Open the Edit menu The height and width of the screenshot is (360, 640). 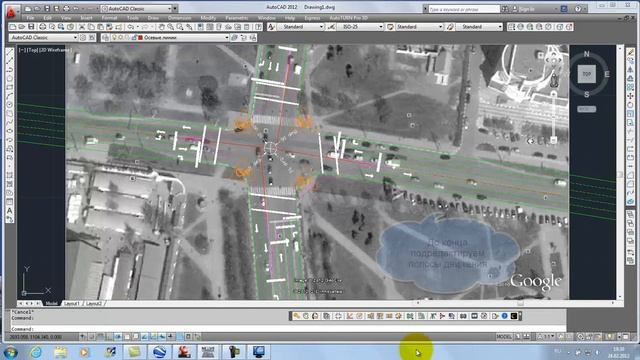(x=48, y=18)
